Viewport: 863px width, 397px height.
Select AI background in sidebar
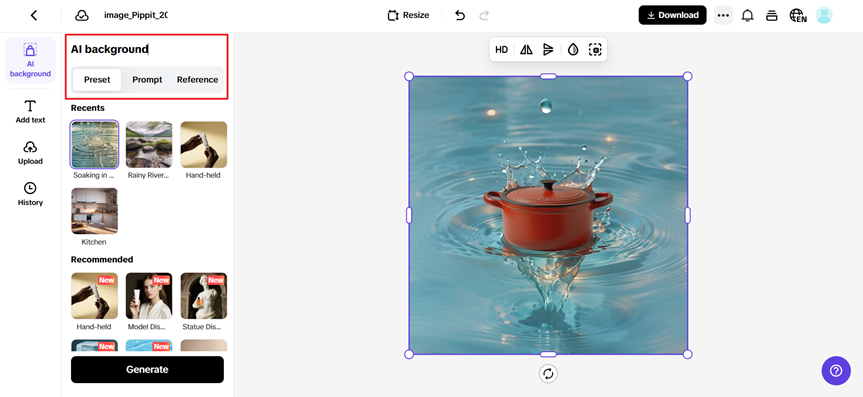pyautogui.click(x=30, y=61)
